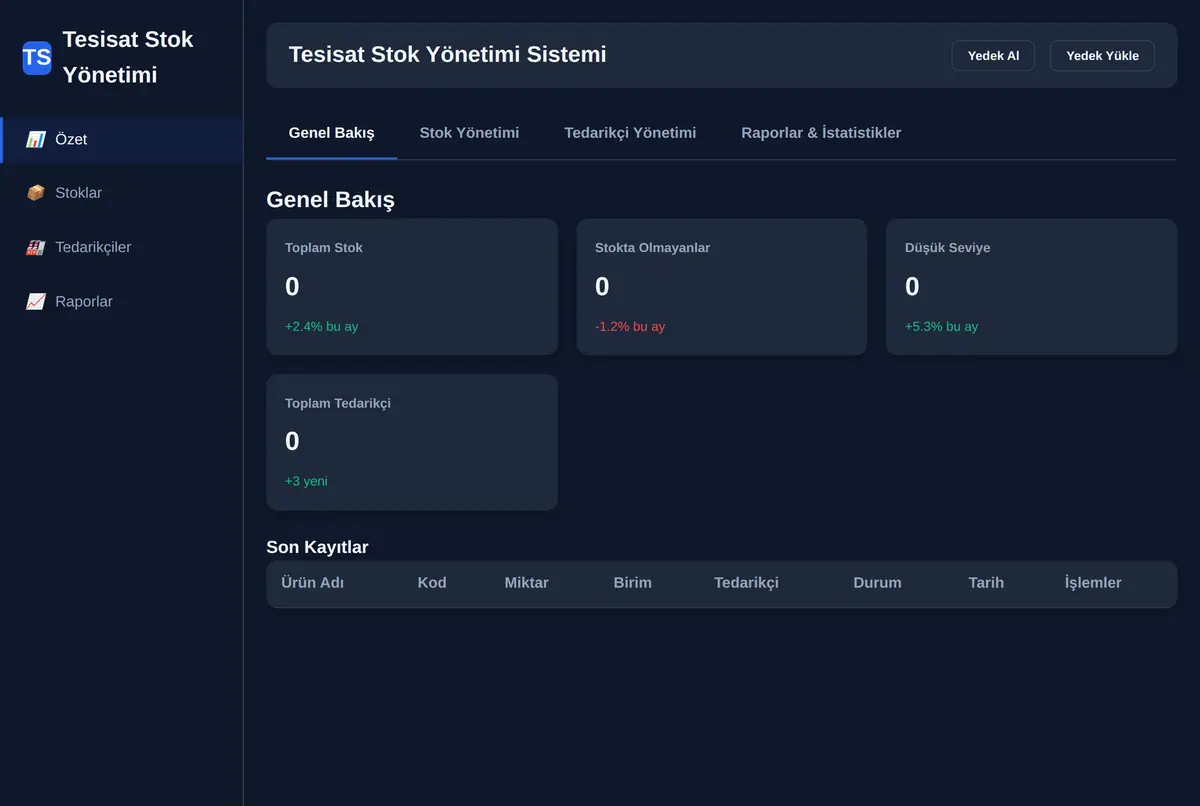Click the Ürün Adı column header
Viewport: 1200px width, 806px height.
[313, 583]
